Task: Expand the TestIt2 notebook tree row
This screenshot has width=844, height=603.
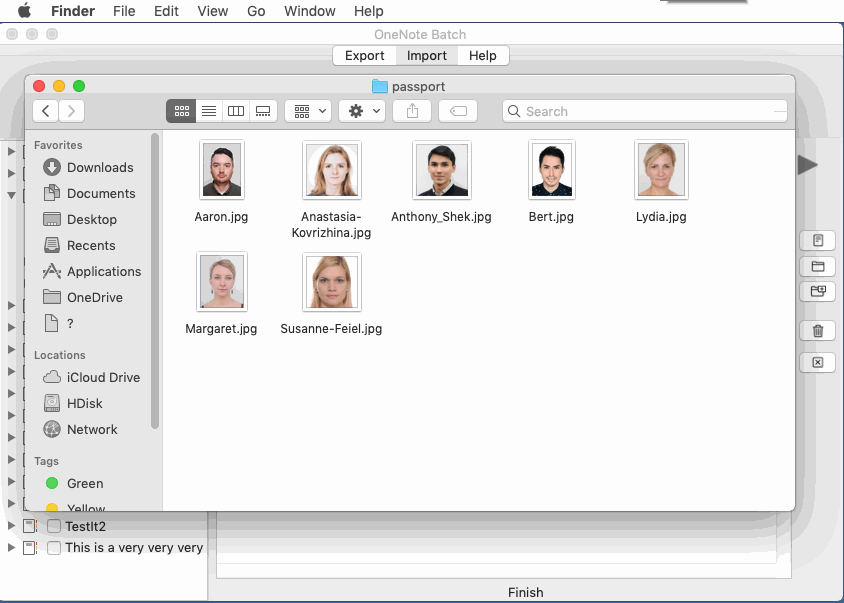Action: tap(11, 525)
